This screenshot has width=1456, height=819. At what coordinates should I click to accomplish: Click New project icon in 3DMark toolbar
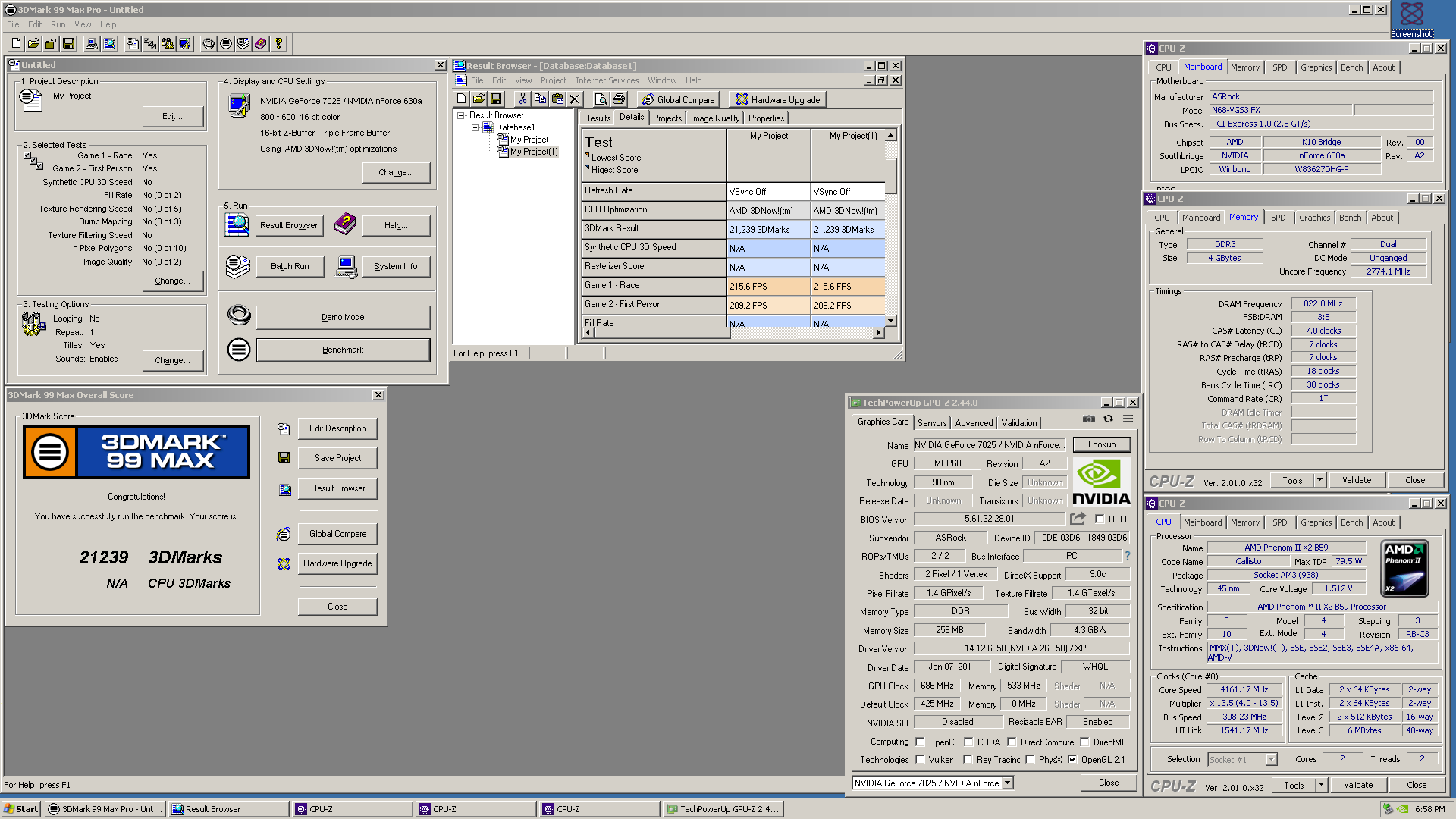coord(16,44)
